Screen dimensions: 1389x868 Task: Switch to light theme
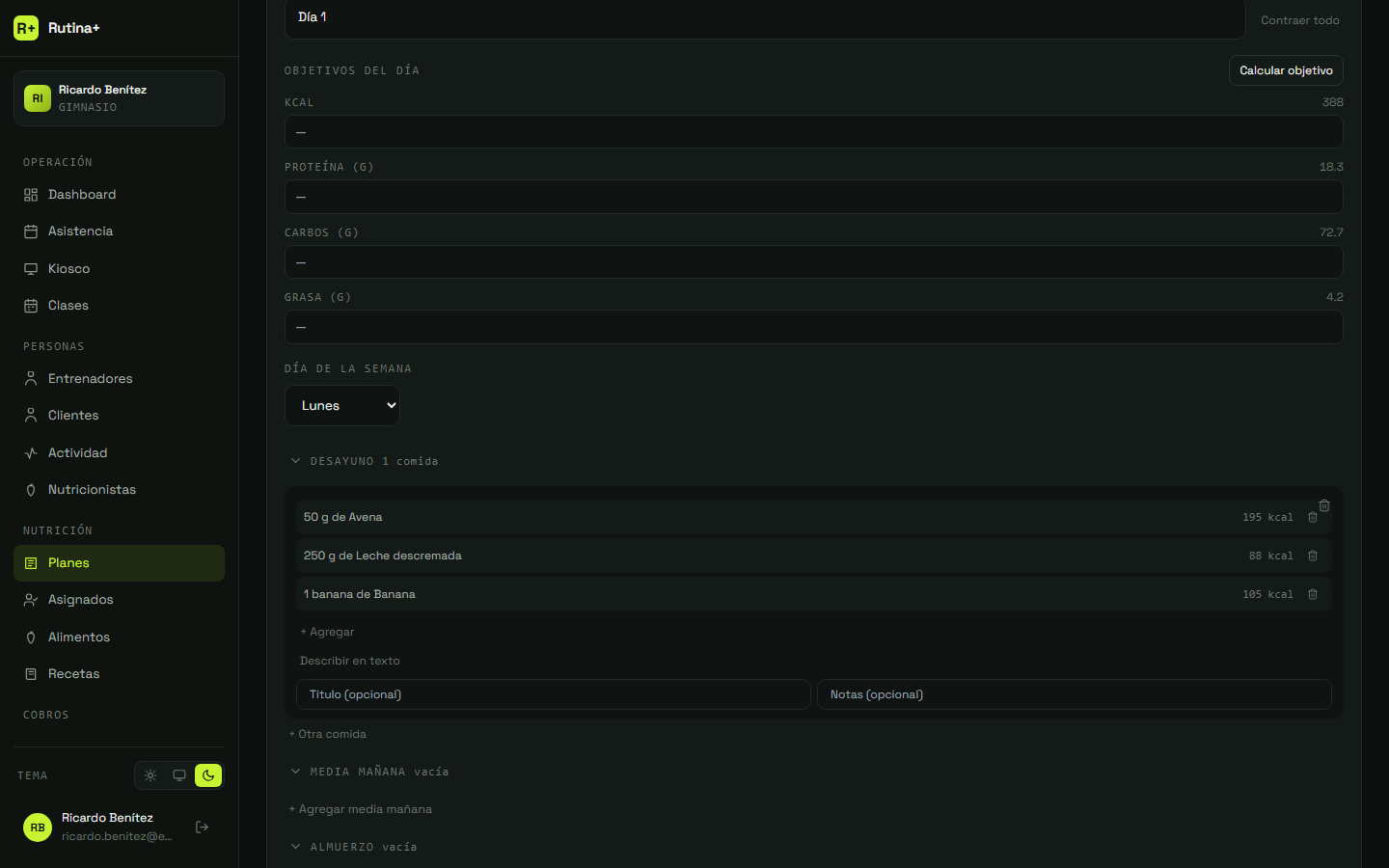pyautogui.click(x=150, y=775)
